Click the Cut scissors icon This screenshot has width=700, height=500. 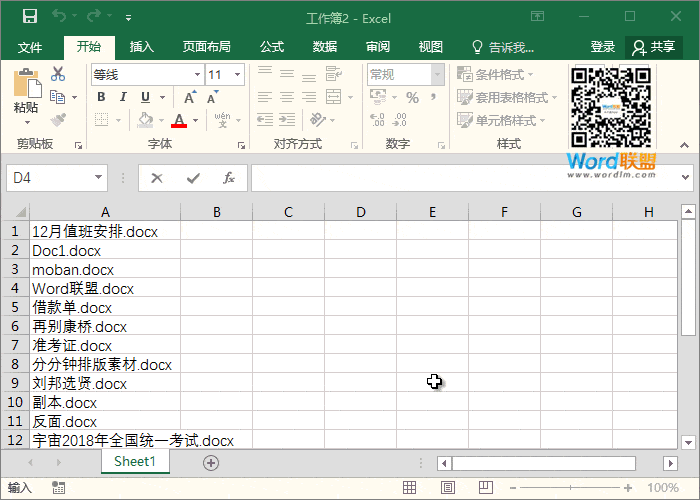pyautogui.click(x=58, y=74)
